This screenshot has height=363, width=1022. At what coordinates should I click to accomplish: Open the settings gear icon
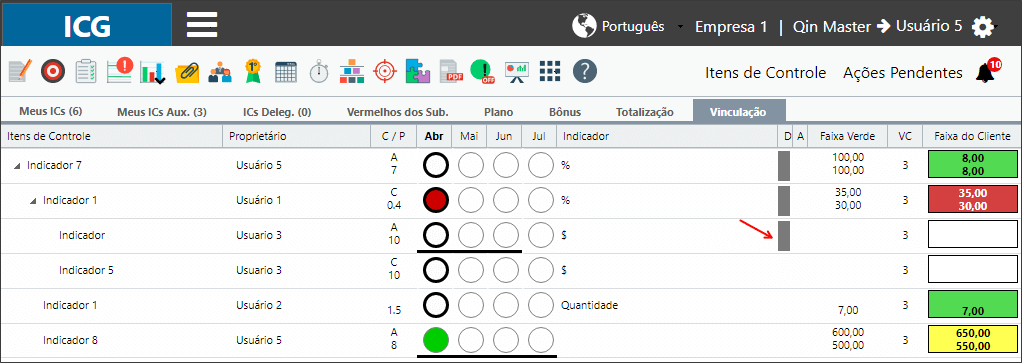pyautogui.click(x=983, y=27)
